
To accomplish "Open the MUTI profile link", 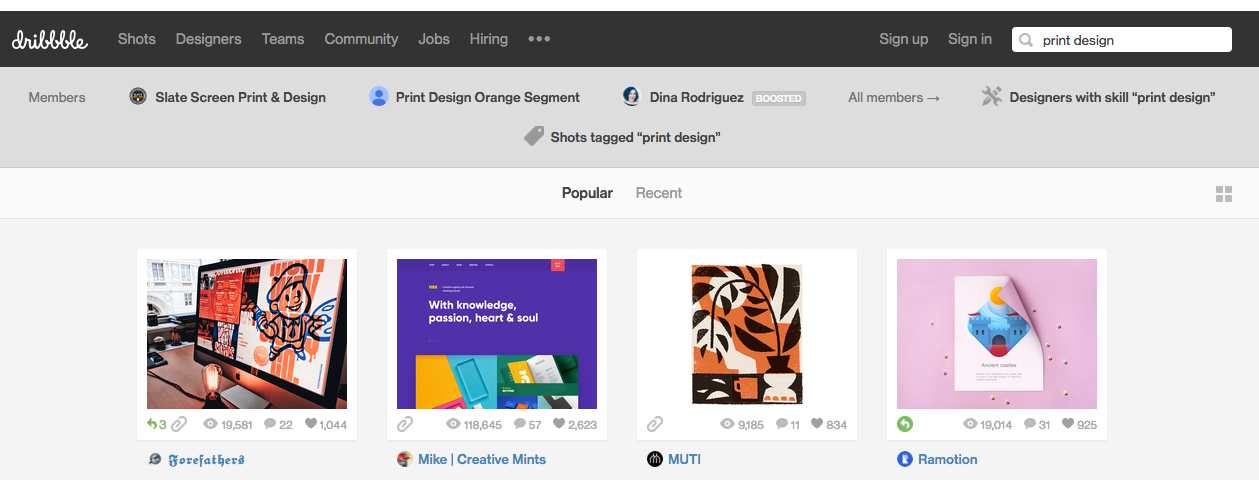I will (685, 459).
